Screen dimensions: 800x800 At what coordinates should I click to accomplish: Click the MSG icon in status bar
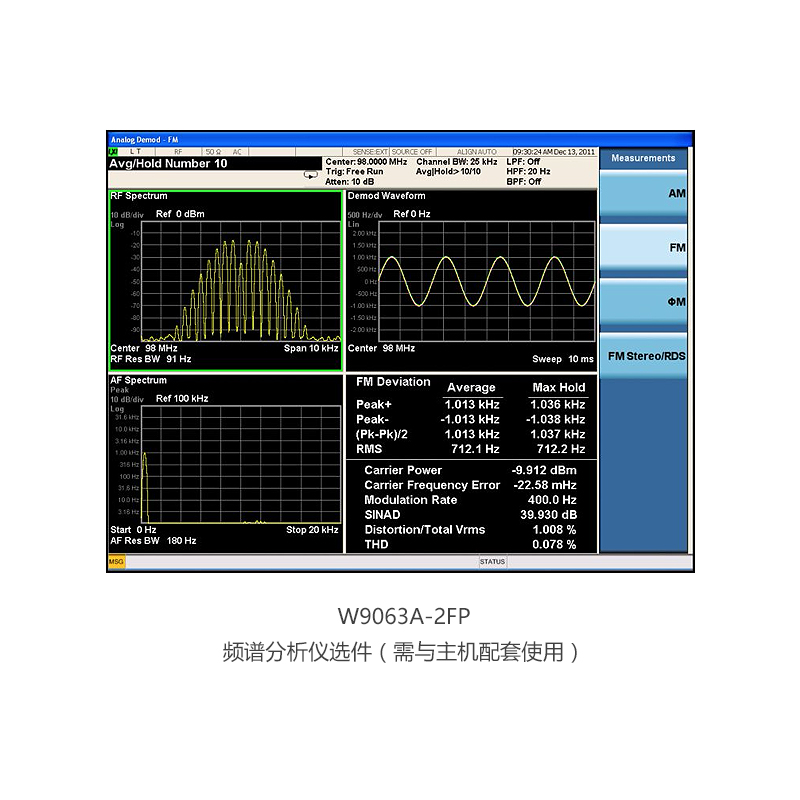pyautogui.click(x=116, y=562)
